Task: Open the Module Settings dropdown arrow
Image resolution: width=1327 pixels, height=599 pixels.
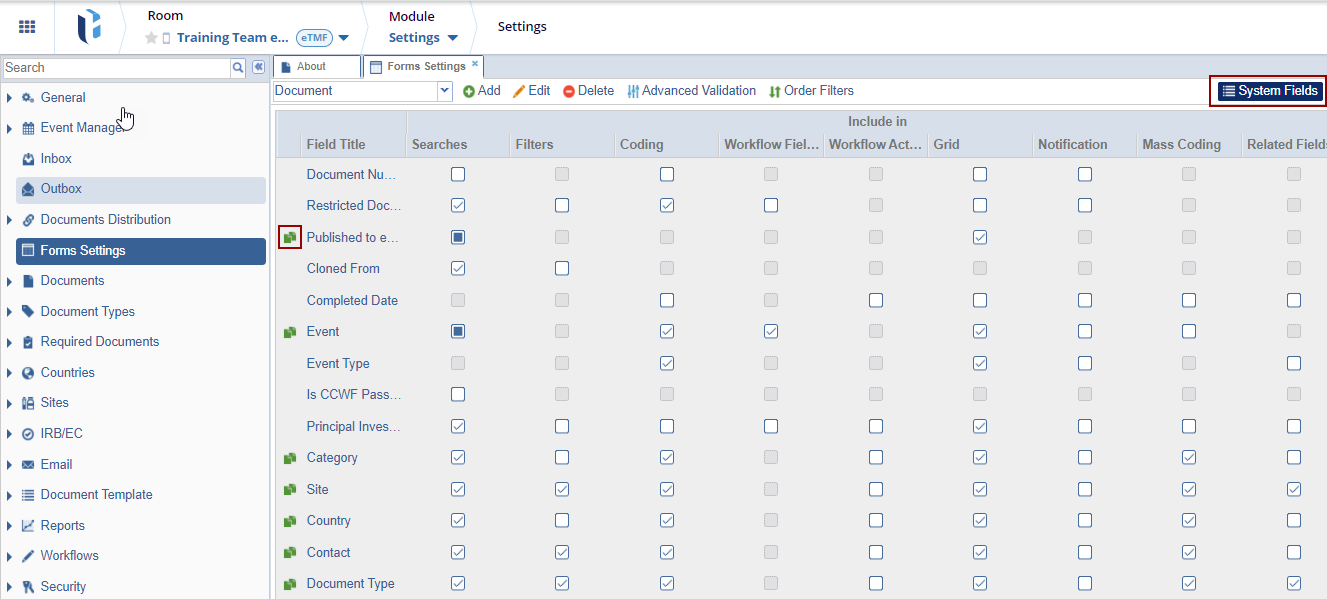Action: [453, 38]
